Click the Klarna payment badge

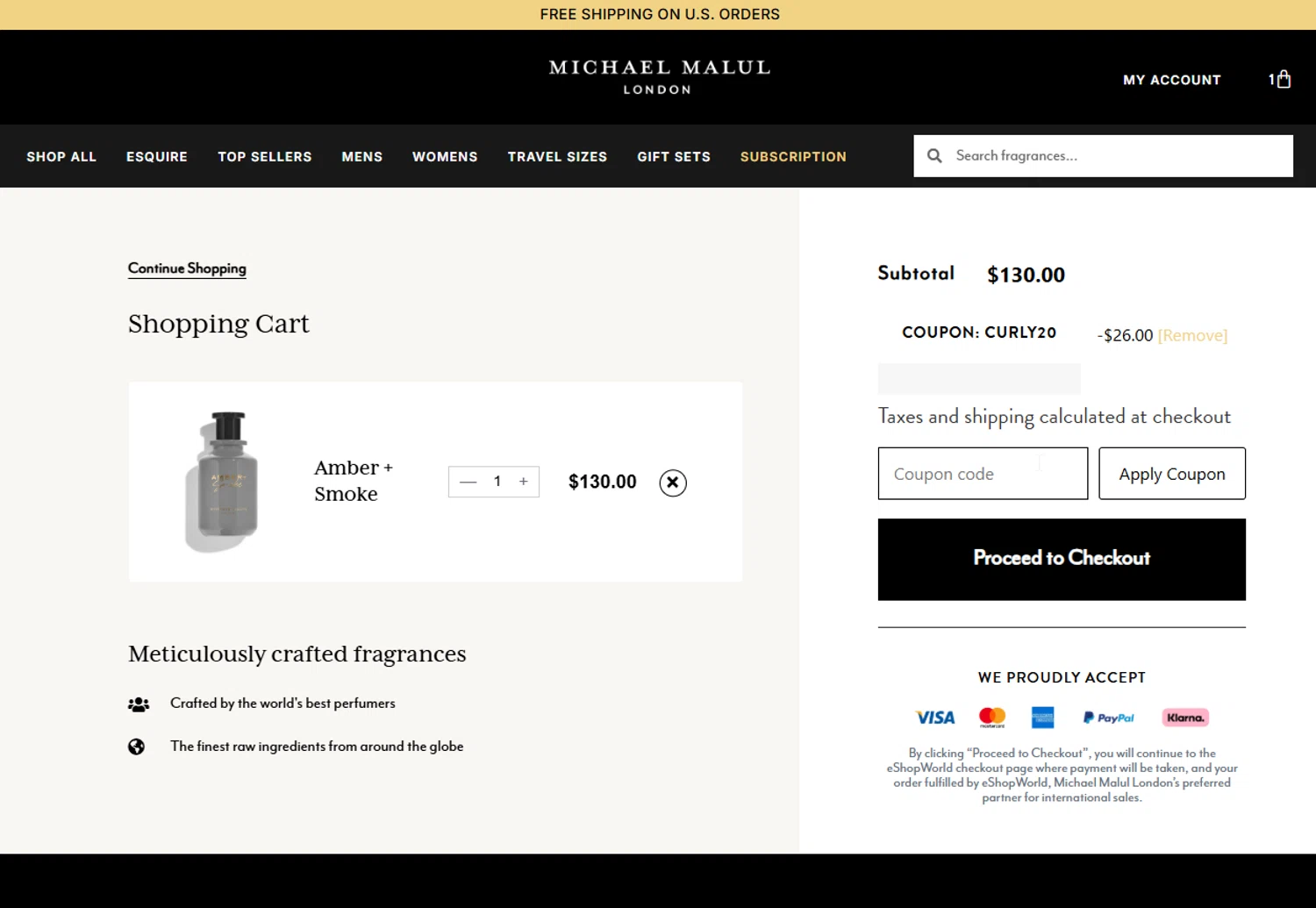(1185, 718)
